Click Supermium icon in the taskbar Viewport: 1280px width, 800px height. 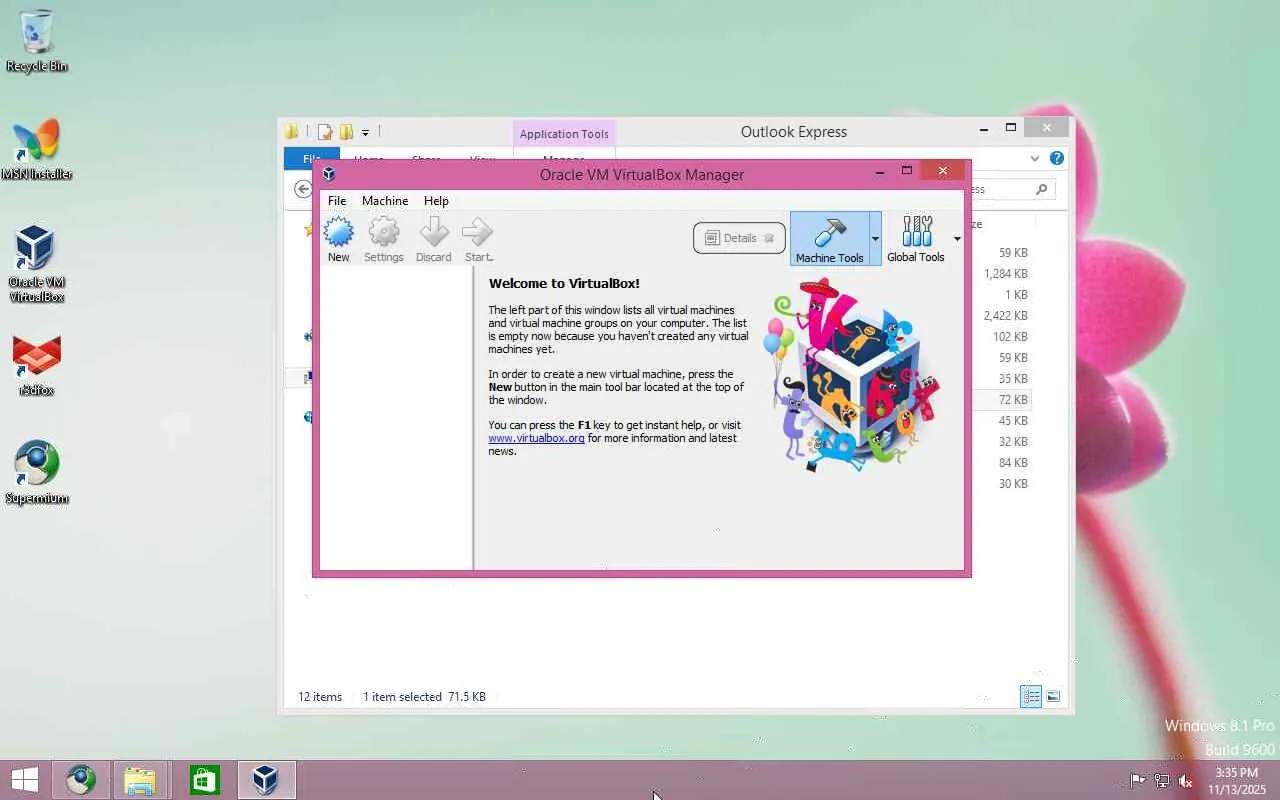click(81, 780)
